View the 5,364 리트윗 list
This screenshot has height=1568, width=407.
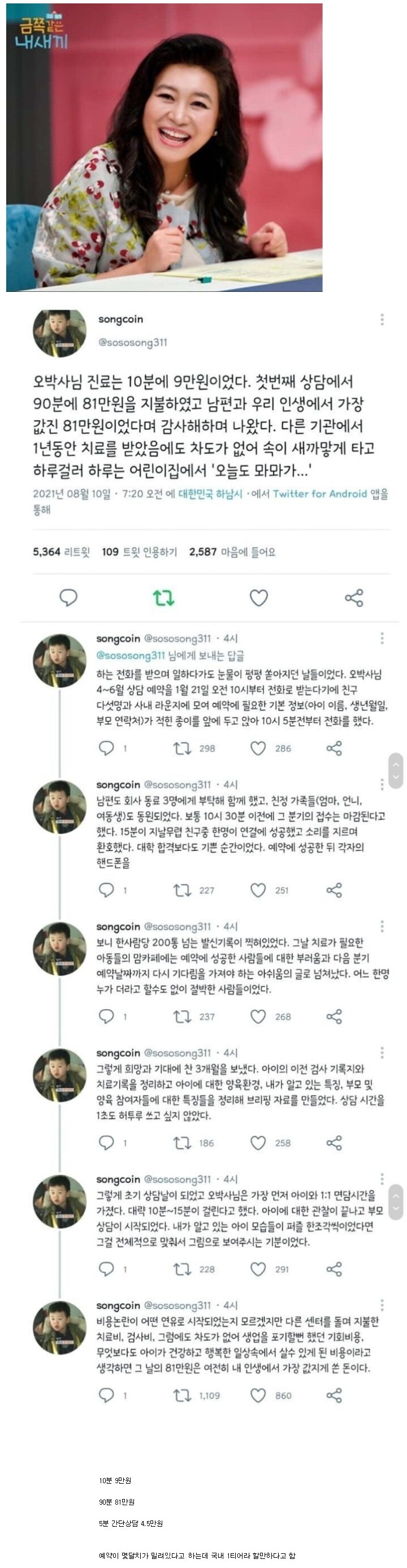pos(61,552)
